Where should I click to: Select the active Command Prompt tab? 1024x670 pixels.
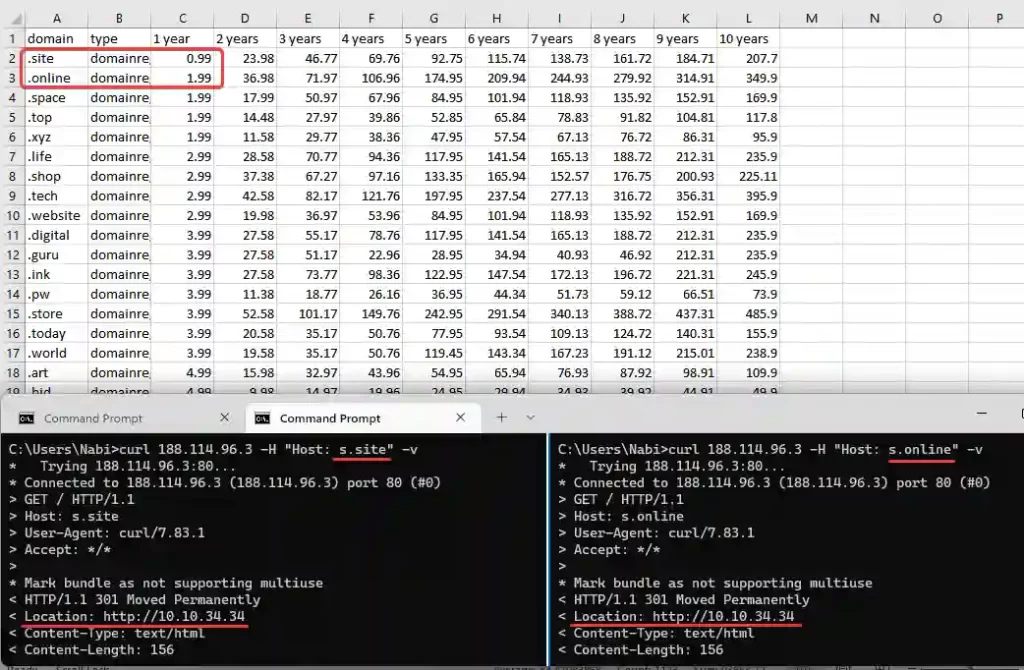click(x=363, y=419)
